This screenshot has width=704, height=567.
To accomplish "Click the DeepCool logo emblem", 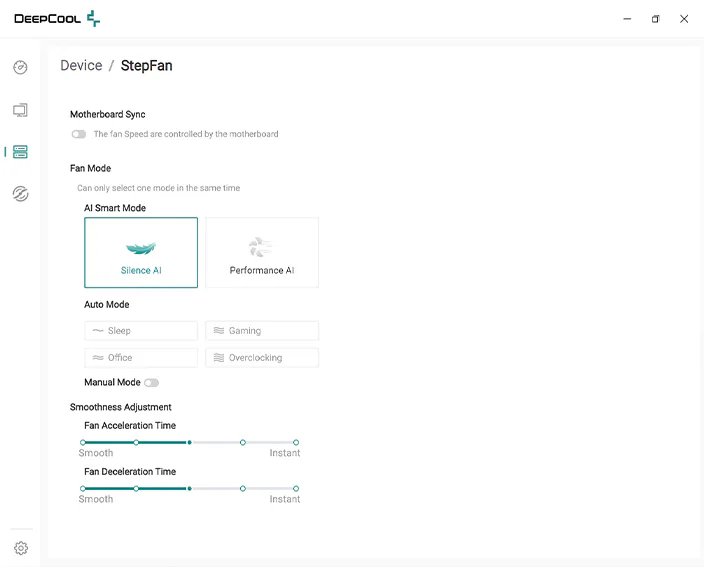I will pyautogui.click(x=93, y=19).
